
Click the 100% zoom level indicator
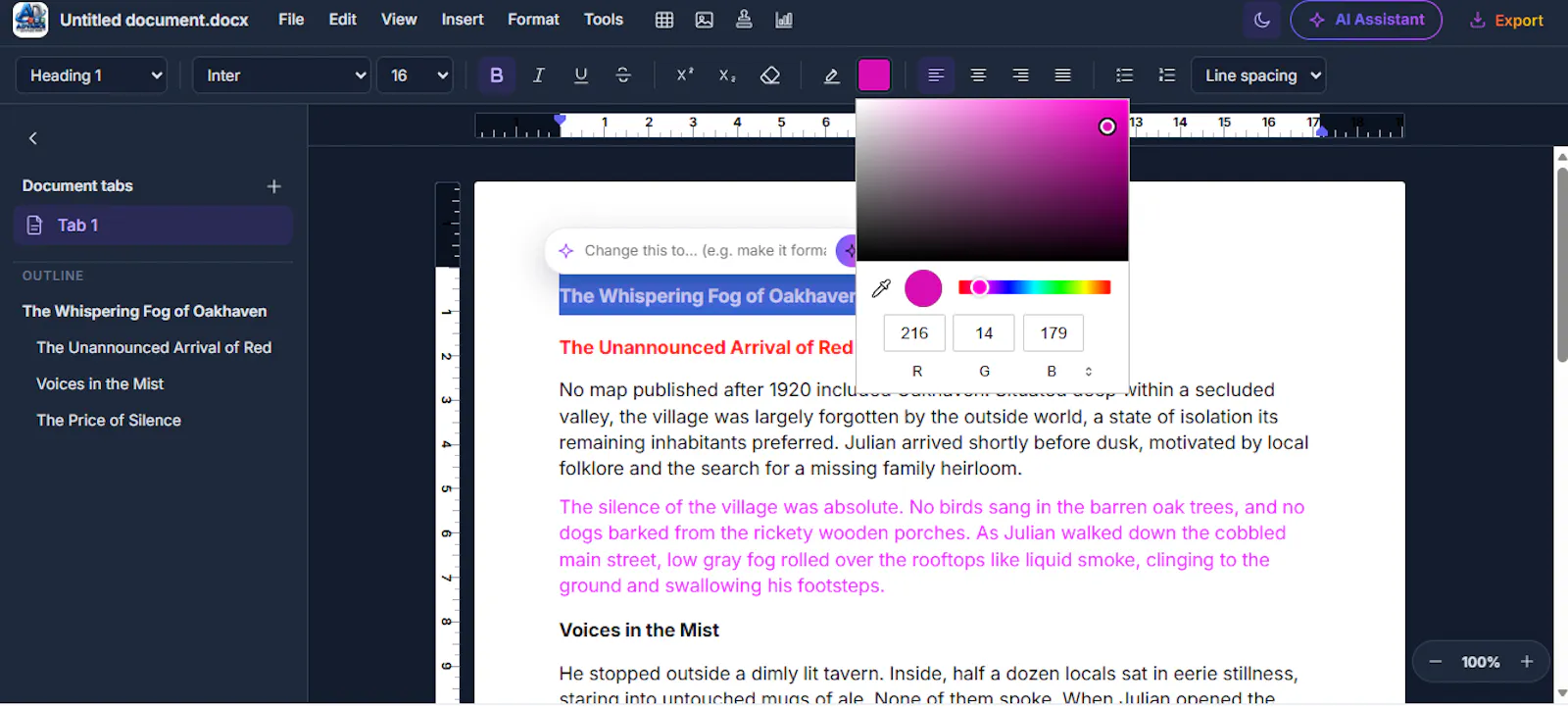pyautogui.click(x=1481, y=662)
